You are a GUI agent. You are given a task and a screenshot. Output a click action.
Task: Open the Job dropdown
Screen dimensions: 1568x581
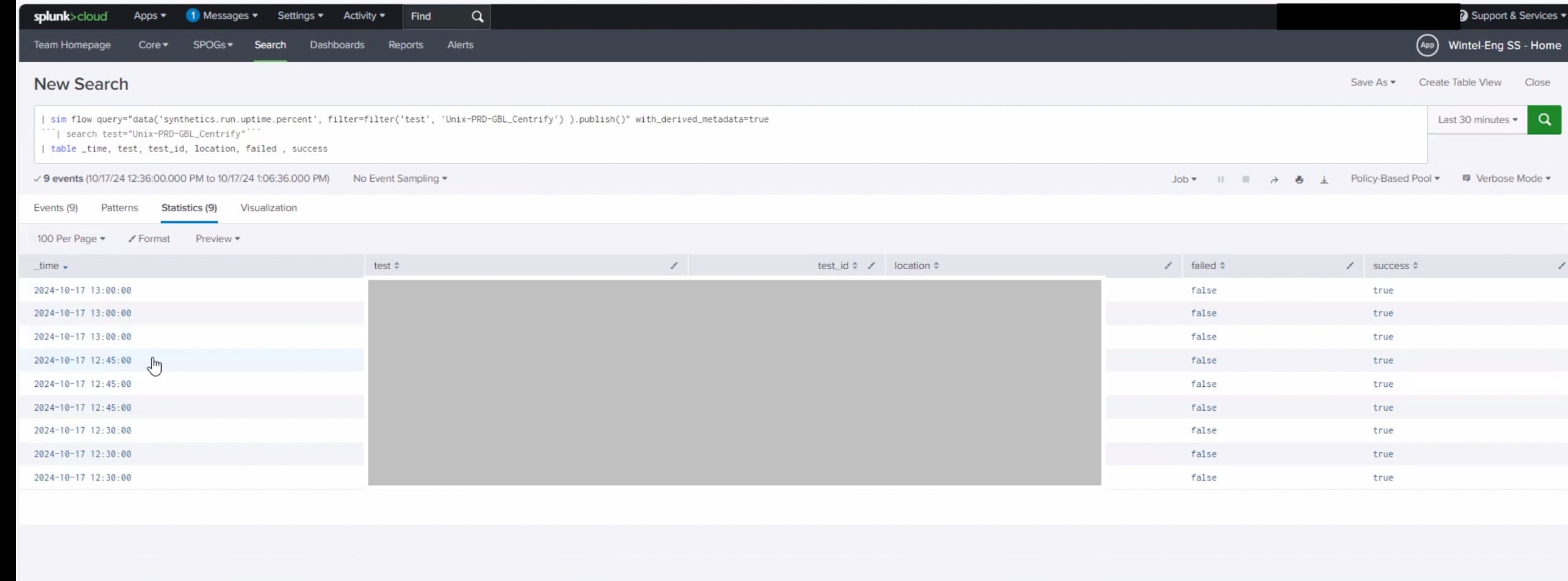pyautogui.click(x=1184, y=179)
